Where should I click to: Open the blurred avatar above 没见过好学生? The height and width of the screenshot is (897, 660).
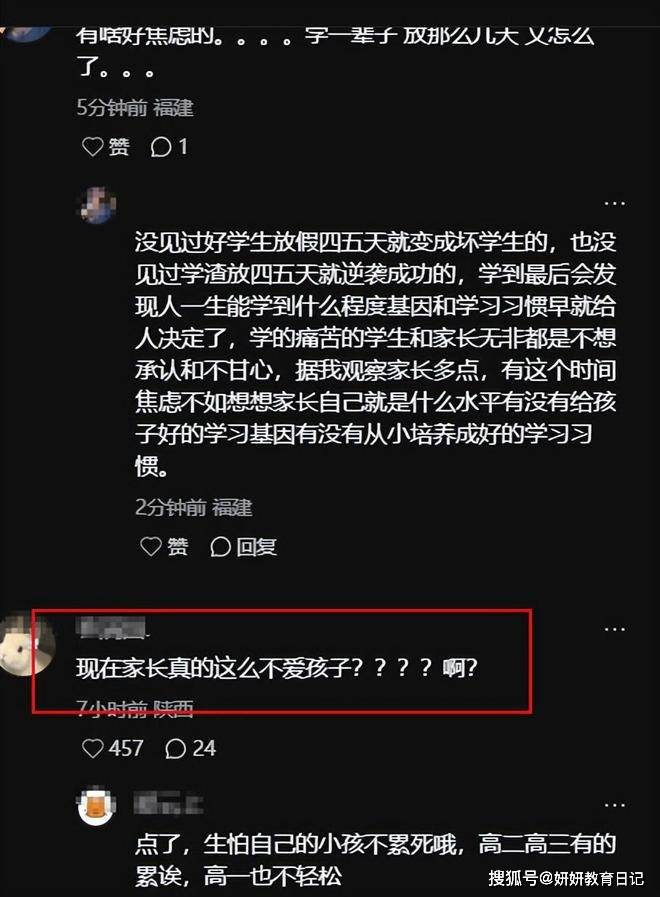[96, 204]
